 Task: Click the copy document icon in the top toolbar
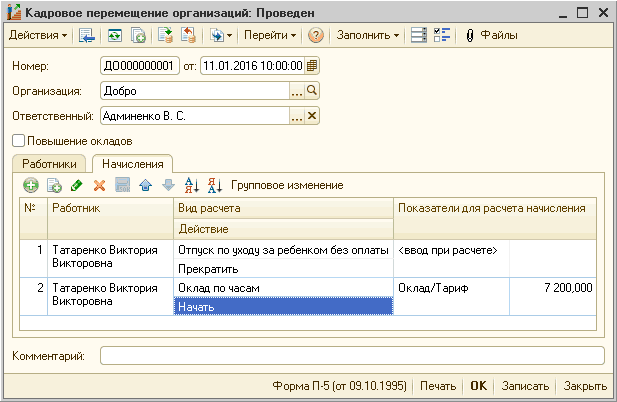138,35
